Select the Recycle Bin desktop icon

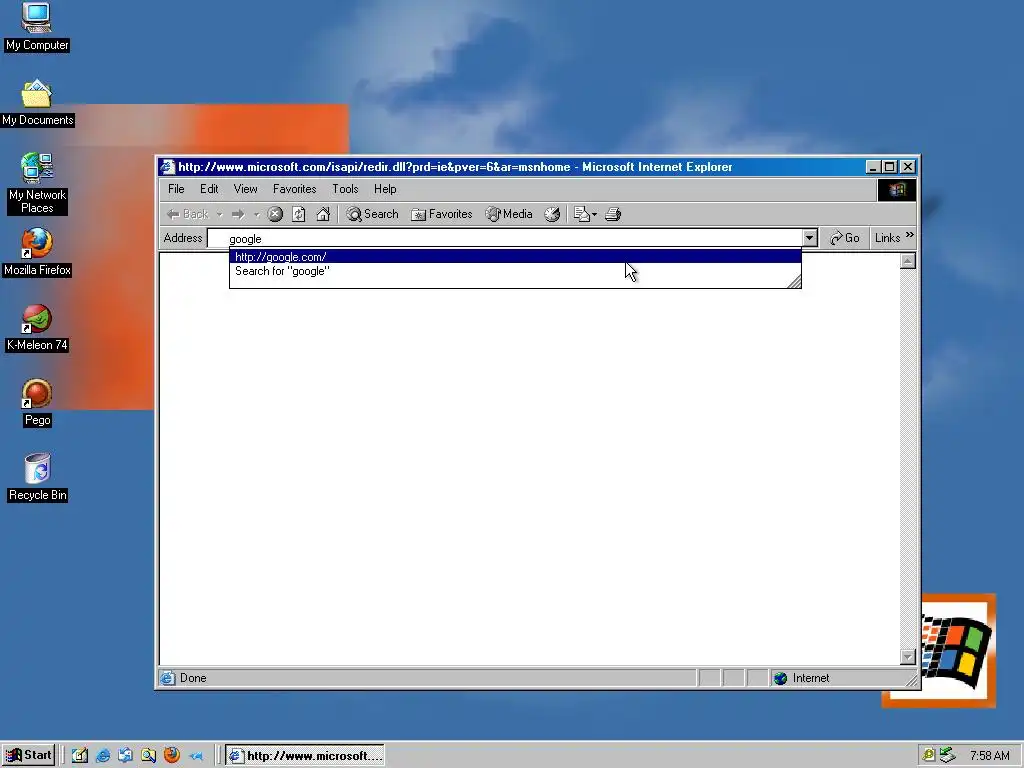[x=37, y=478]
